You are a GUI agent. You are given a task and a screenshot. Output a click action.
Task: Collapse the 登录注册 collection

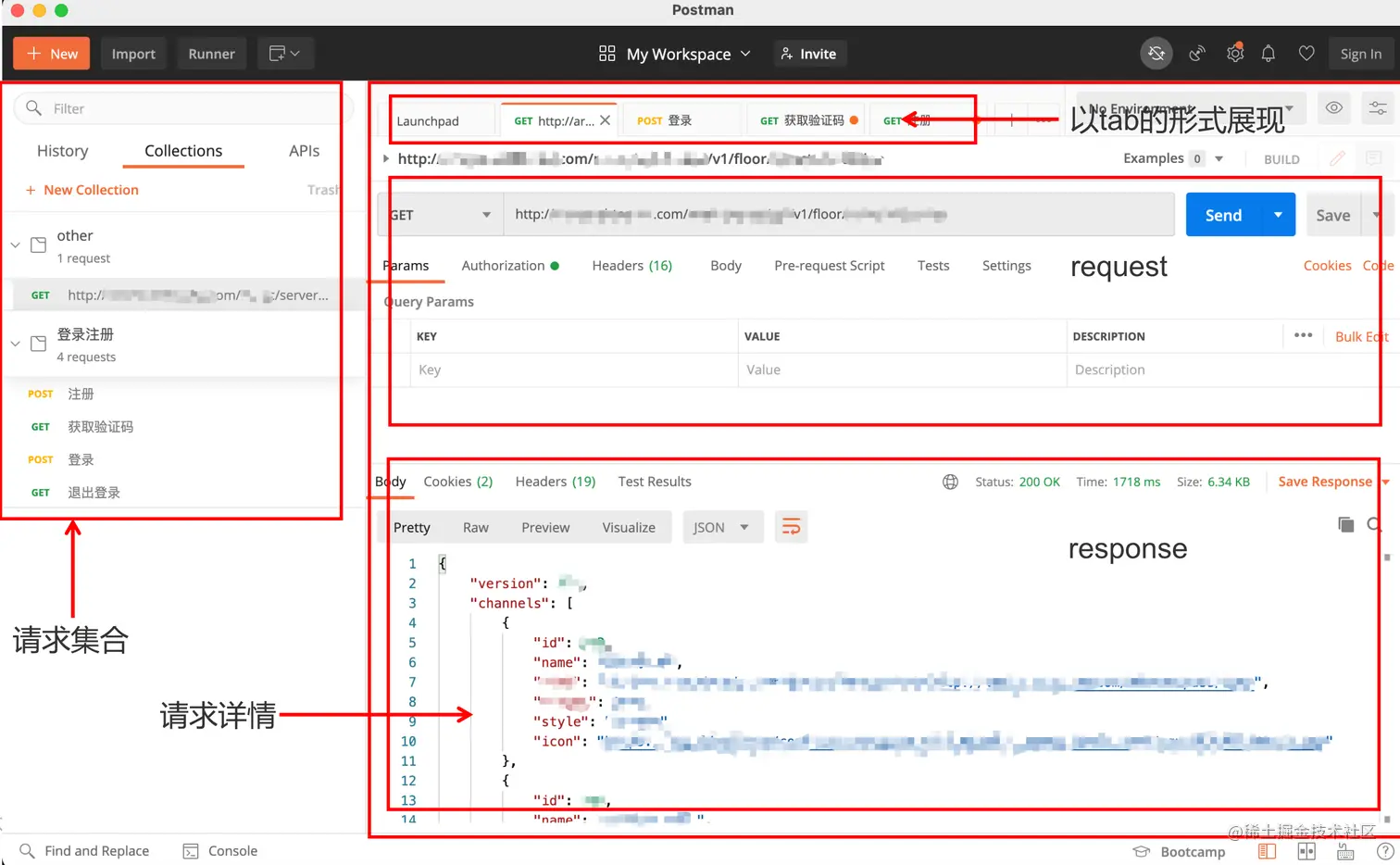[x=15, y=344]
